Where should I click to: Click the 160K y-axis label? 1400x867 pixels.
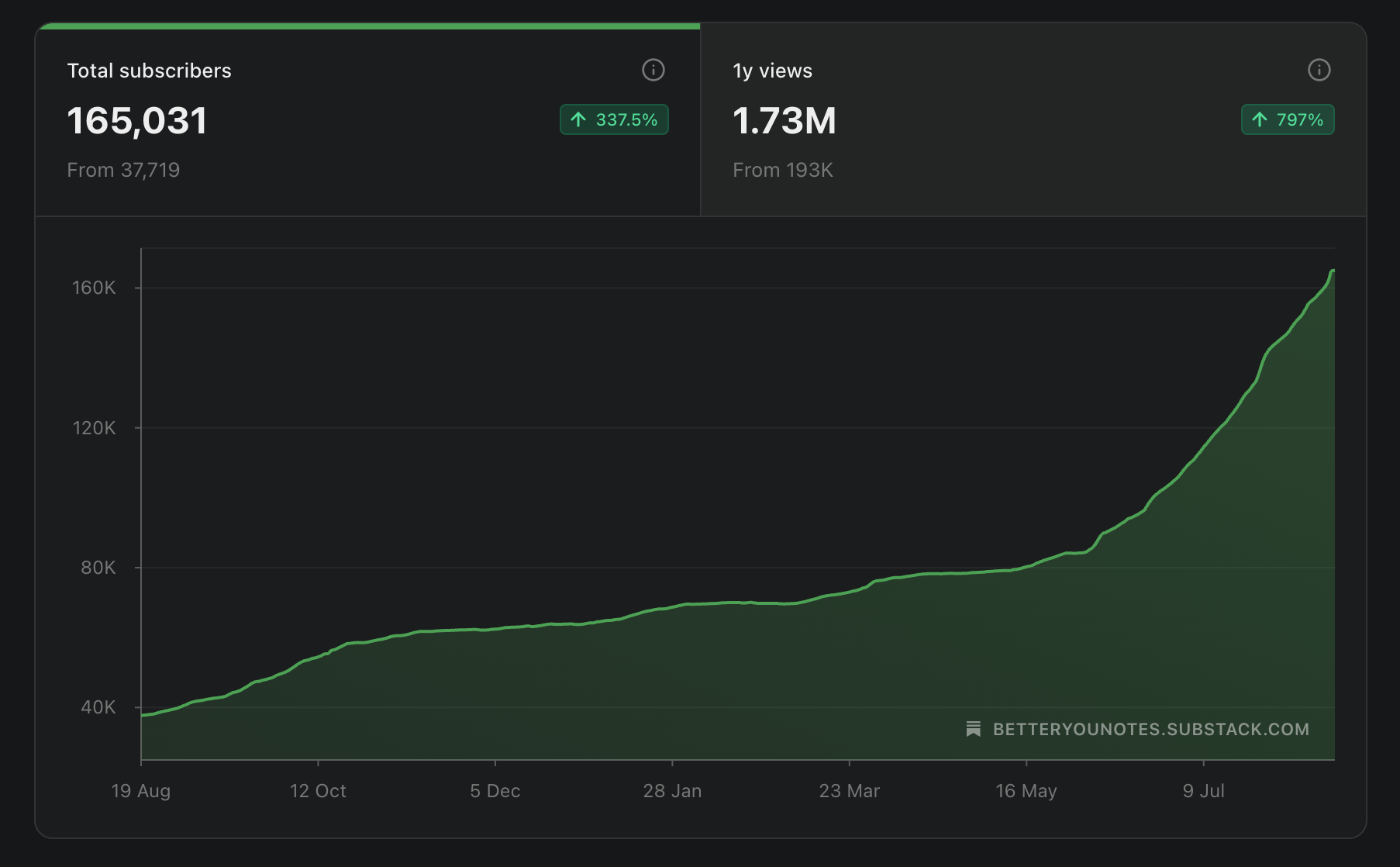94,288
